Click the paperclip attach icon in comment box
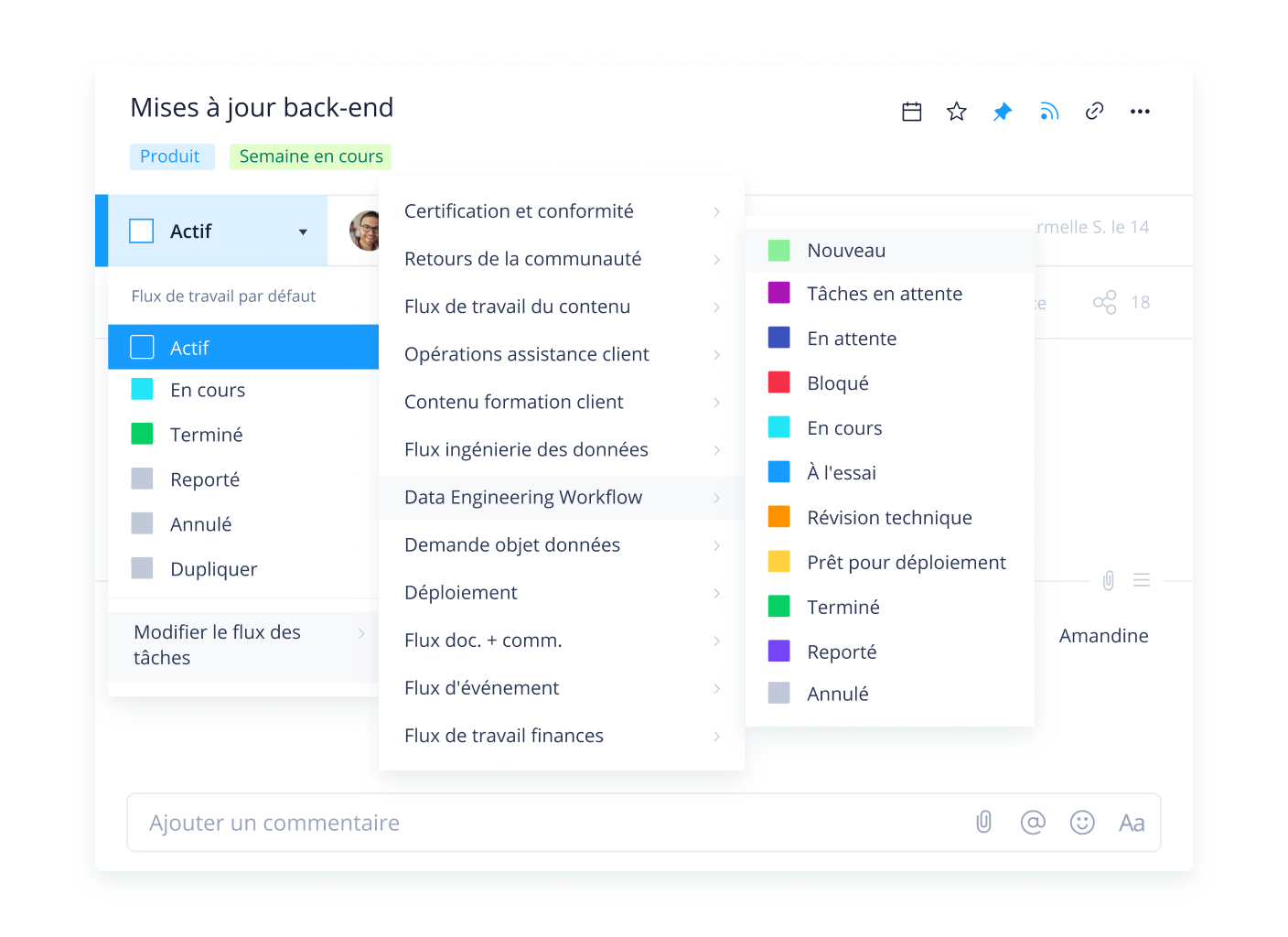 [x=983, y=823]
